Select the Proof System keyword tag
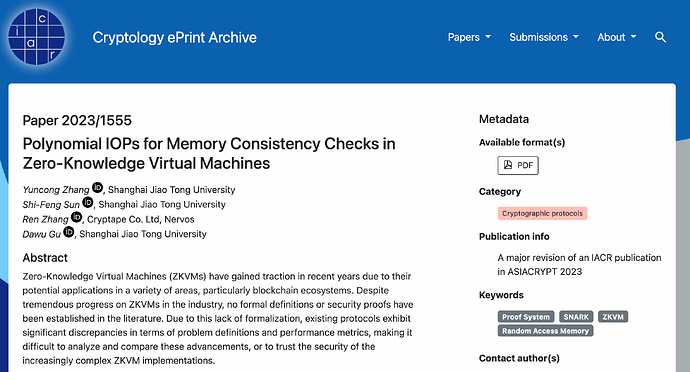 coord(526,317)
